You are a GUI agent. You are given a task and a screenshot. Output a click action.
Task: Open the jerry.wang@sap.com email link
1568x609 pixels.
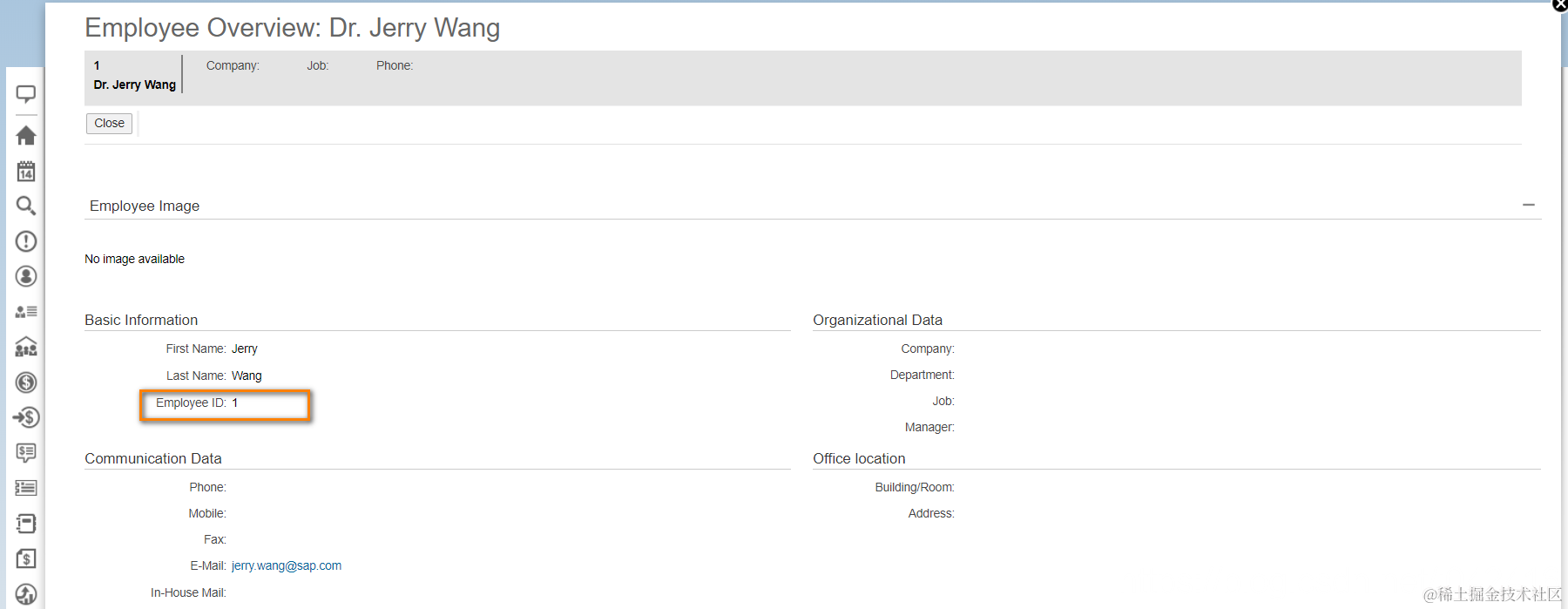point(287,566)
